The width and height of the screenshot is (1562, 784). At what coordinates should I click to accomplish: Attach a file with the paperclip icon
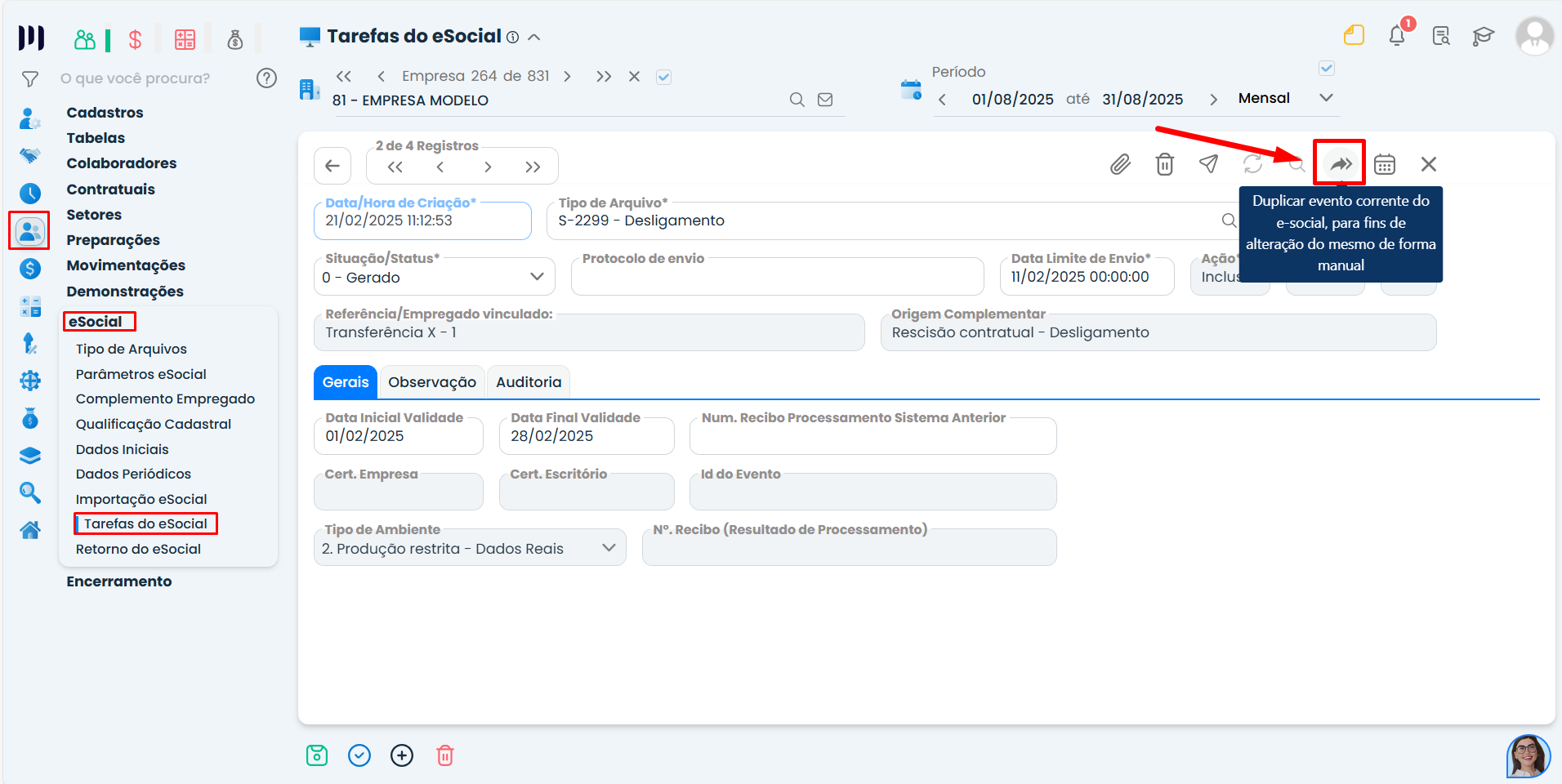(1120, 164)
